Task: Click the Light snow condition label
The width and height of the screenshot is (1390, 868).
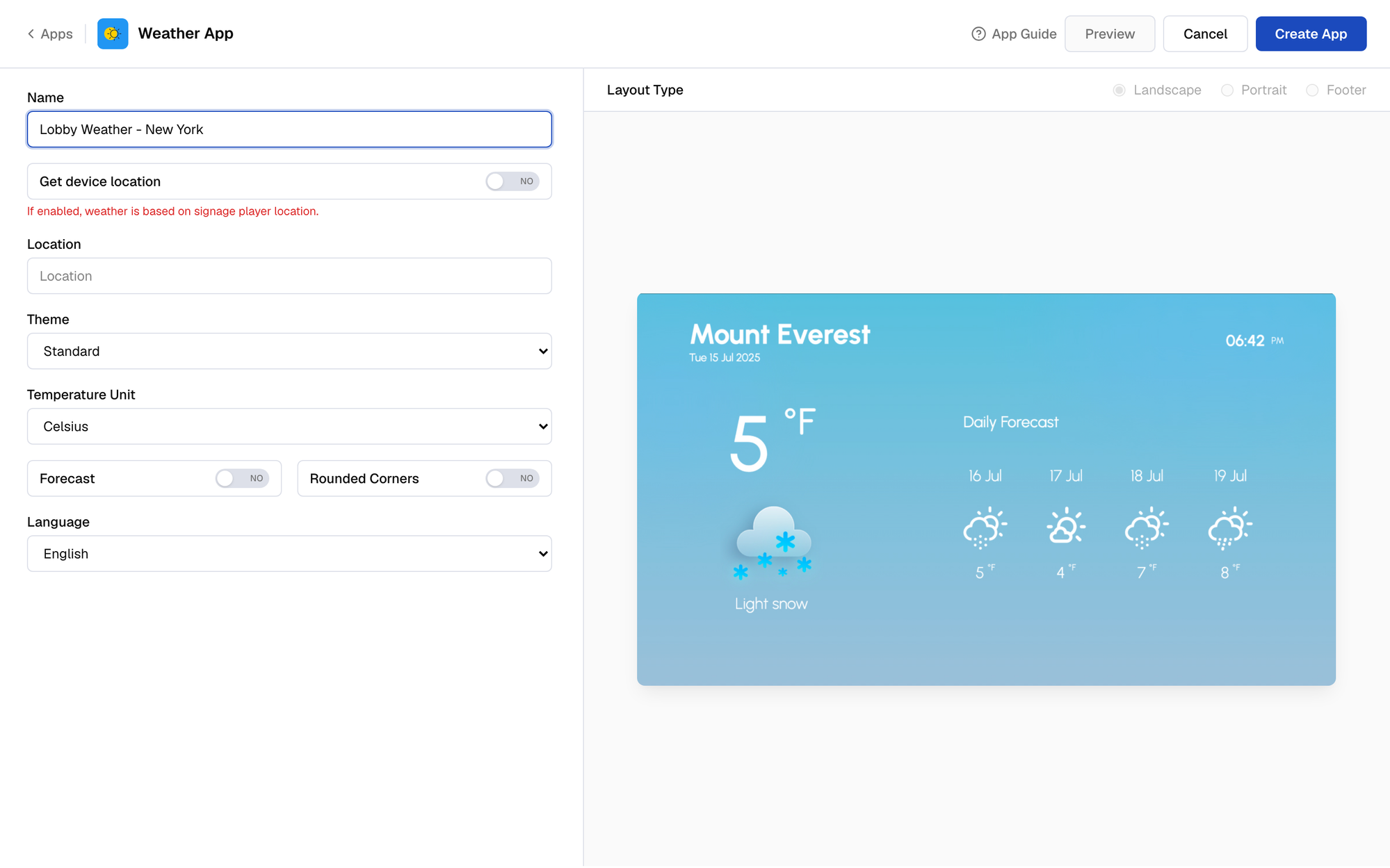Action: point(771,604)
